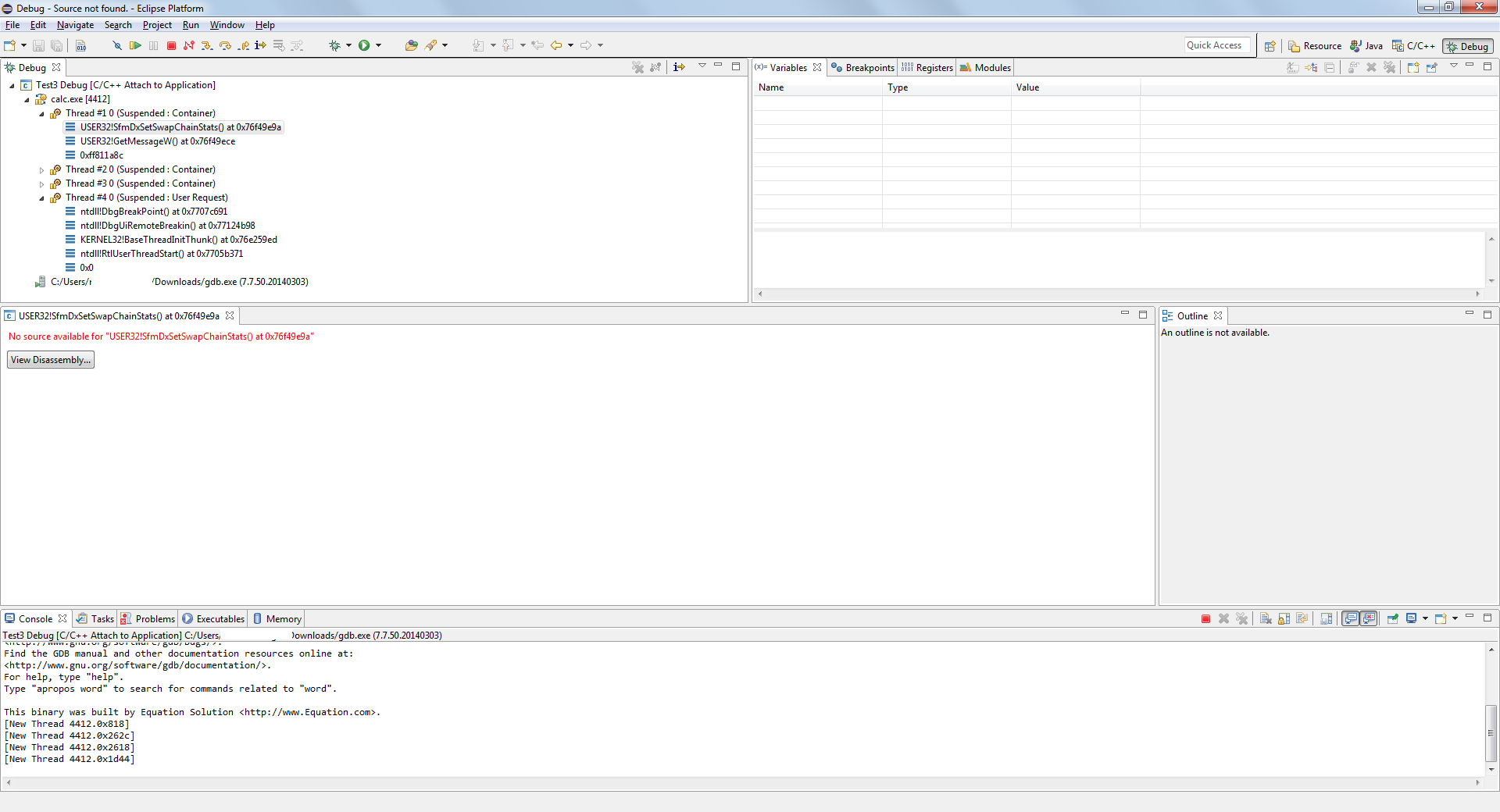Select the Debug perspective button
This screenshot has height=812, width=1500.
(1468, 46)
